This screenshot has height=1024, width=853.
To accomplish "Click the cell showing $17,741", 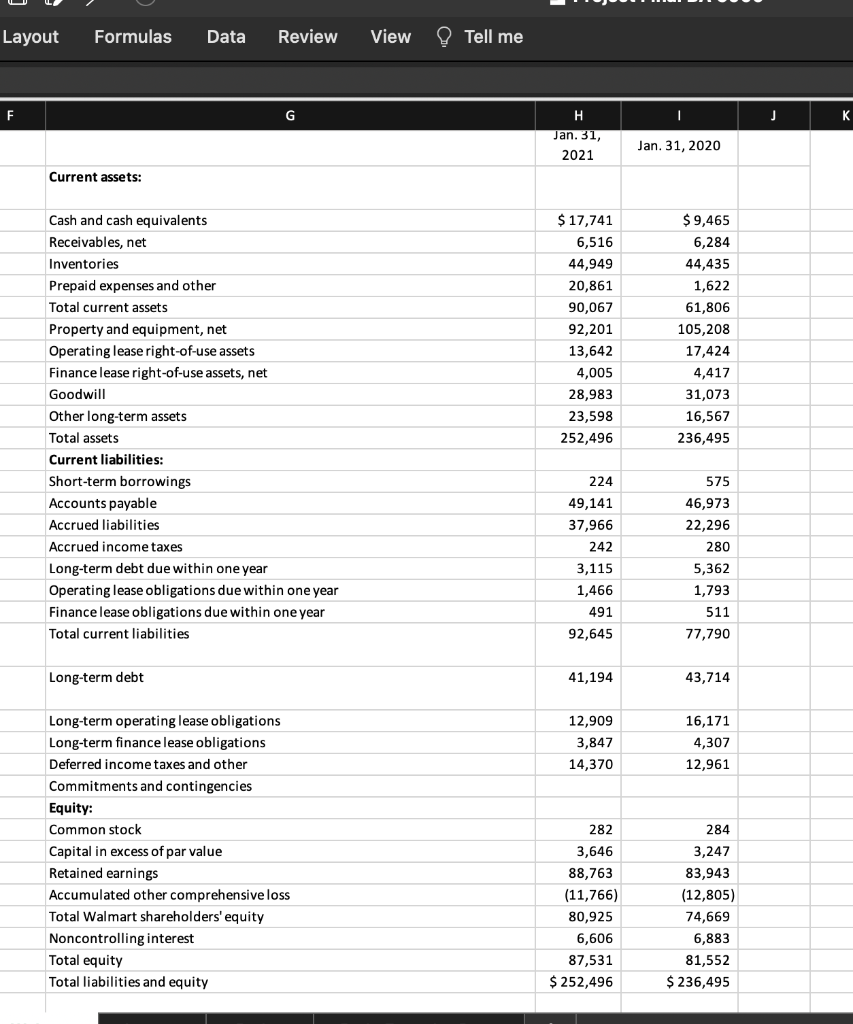I will [x=578, y=220].
